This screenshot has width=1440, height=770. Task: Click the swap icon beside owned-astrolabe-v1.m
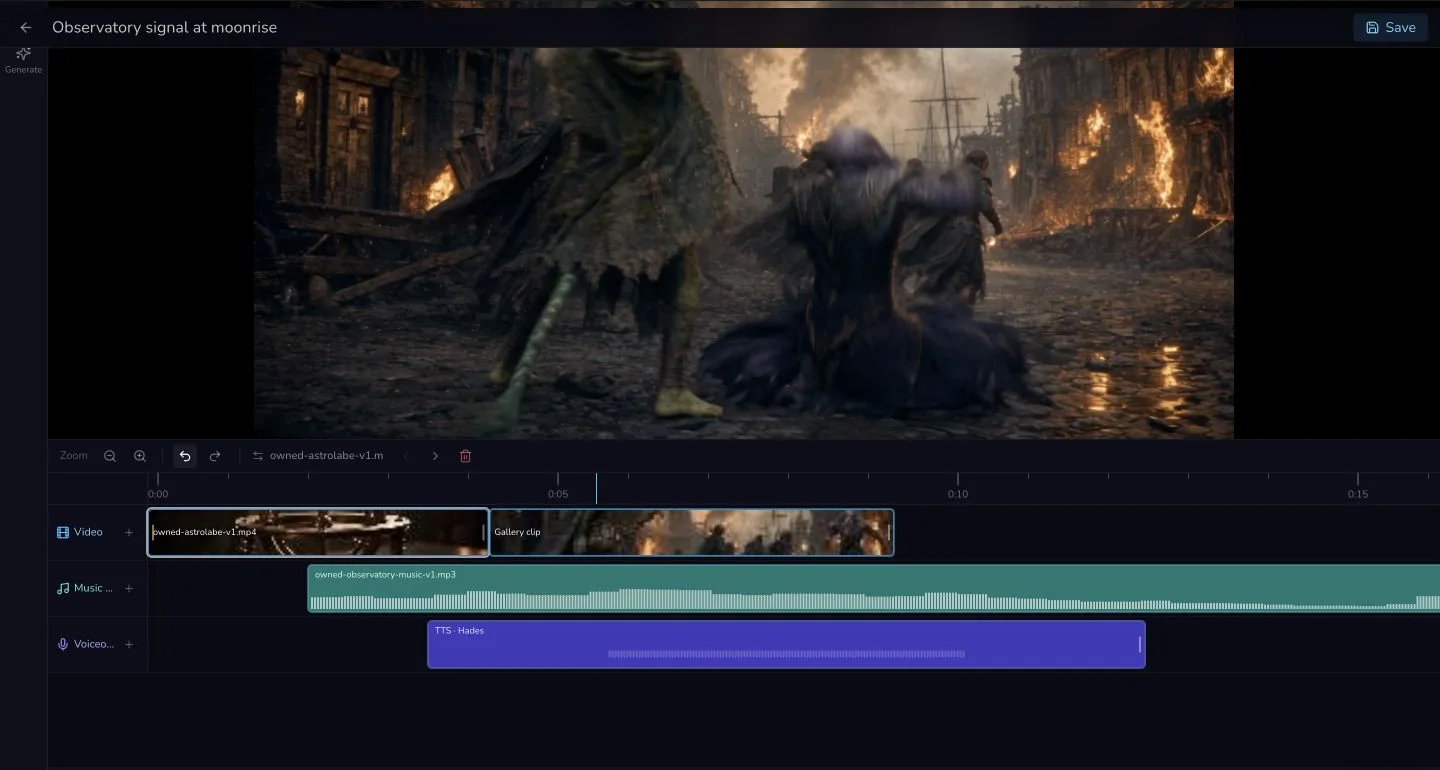click(x=258, y=456)
